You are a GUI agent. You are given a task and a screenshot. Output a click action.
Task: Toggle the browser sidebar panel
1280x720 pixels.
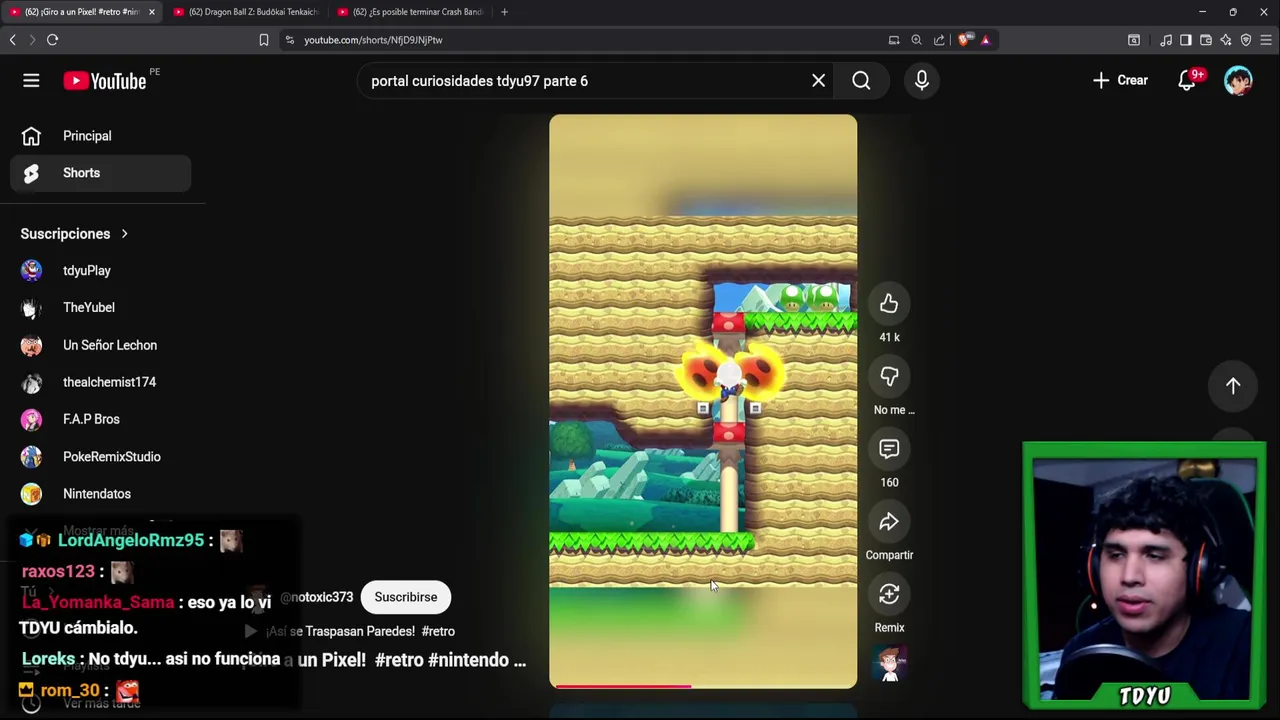1186,40
